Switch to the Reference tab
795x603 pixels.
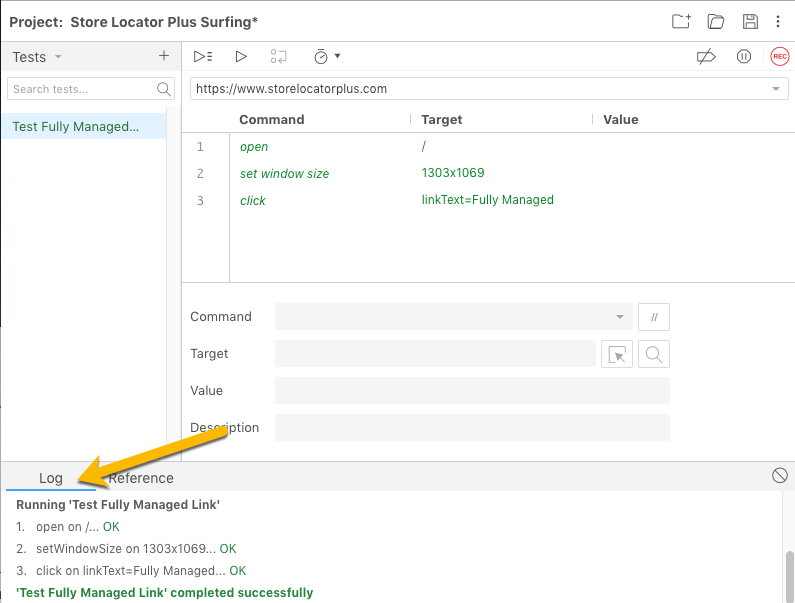(x=141, y=478)
